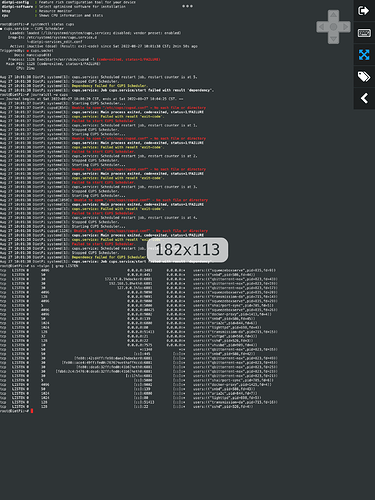Click the cups.service CUPS Scheduler header line

pos(32,28)
